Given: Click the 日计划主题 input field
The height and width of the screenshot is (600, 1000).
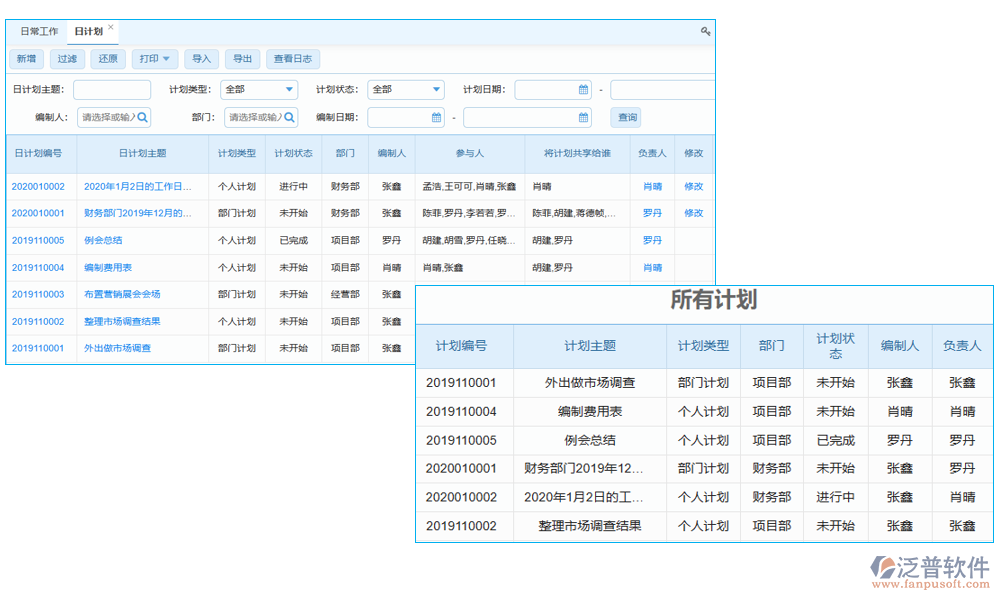Looking at the screenshot, I should pos(110,89).
